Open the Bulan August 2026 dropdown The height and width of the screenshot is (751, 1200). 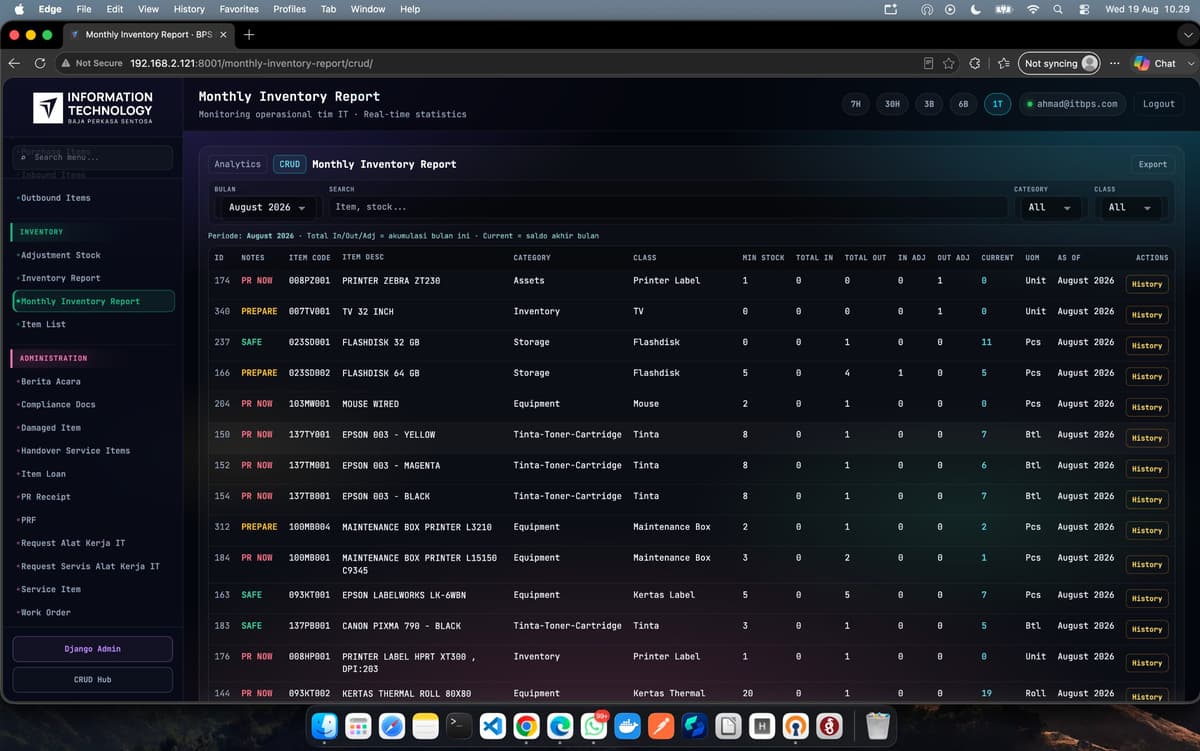266,207
